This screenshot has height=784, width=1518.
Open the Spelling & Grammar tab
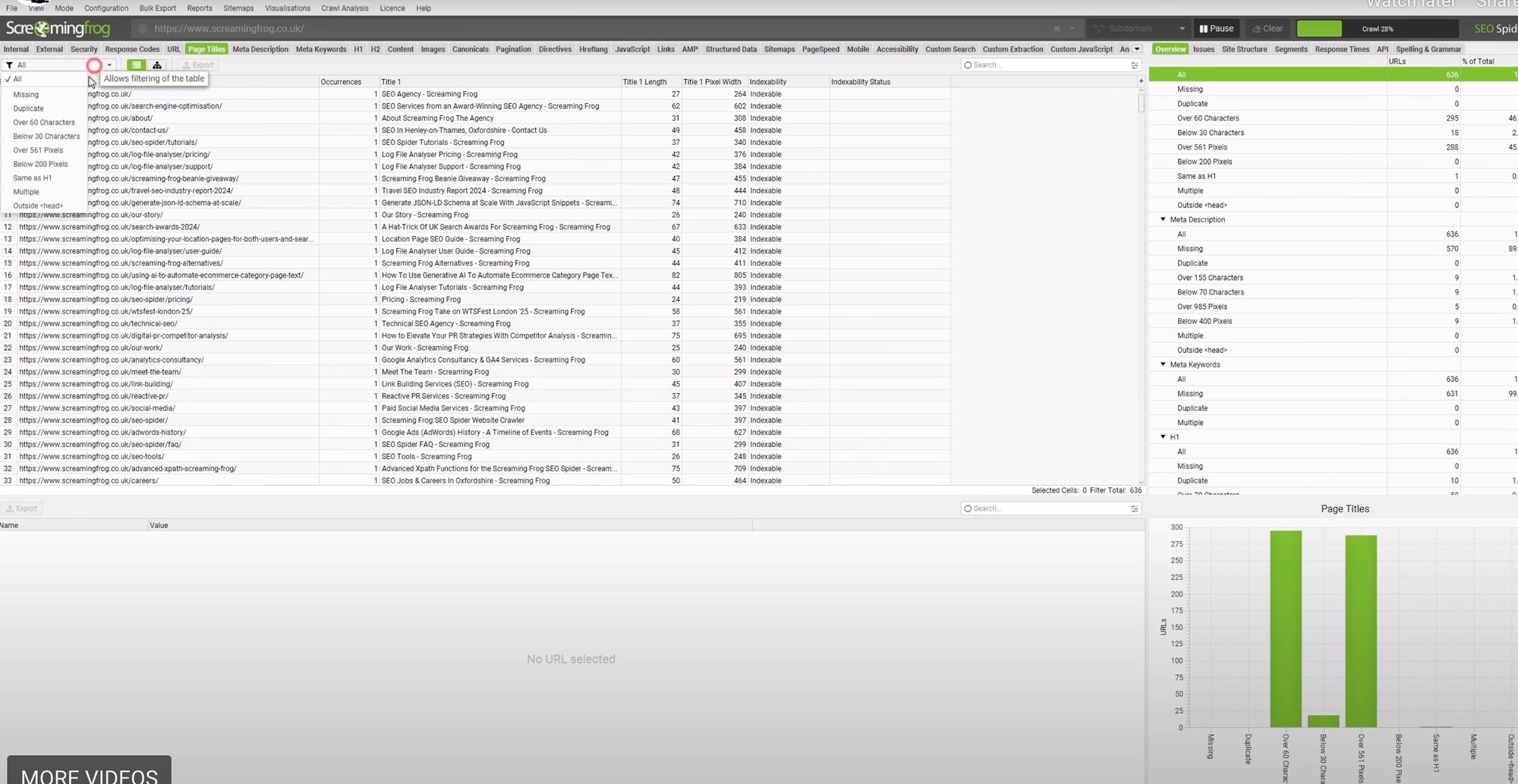pyautogui.click(x=1428, y=49)
